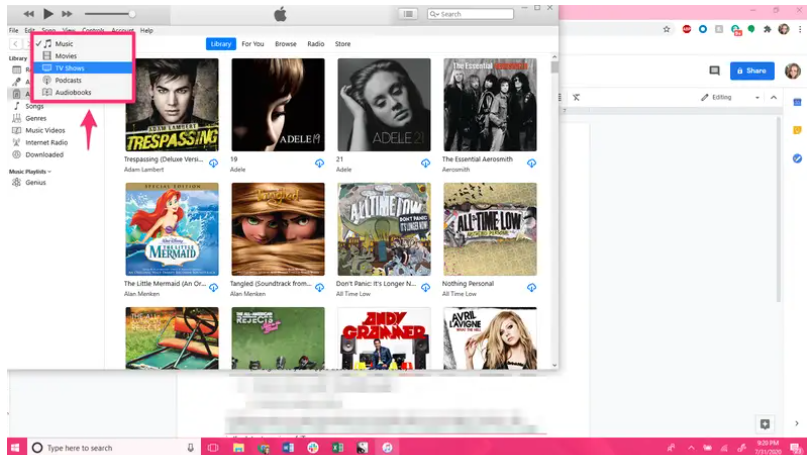Open the Avril Lavigne album cover
This screenshot has height=457, width=808.
pos(490,338)
